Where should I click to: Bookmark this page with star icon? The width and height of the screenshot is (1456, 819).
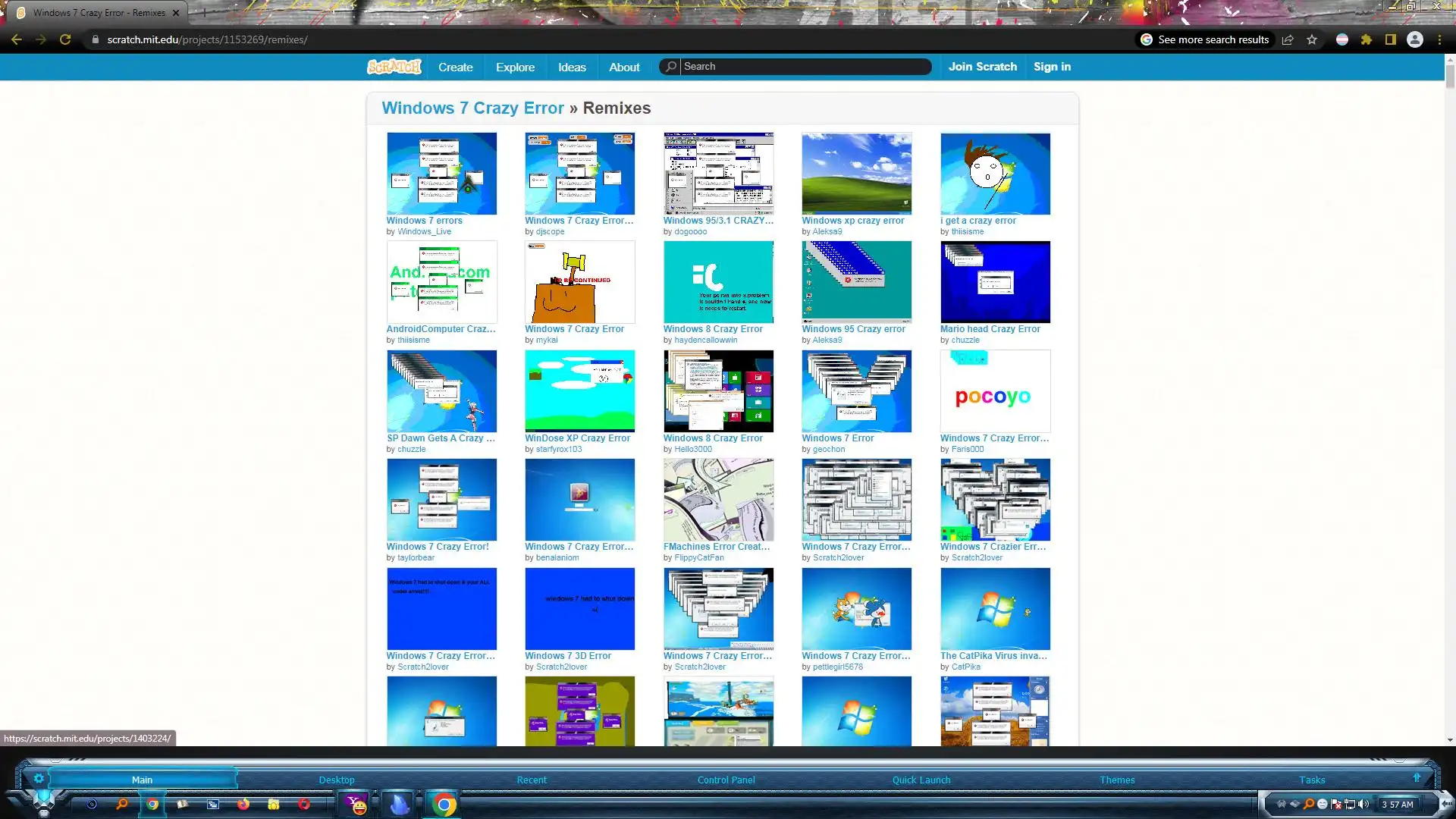[1312, 39]
